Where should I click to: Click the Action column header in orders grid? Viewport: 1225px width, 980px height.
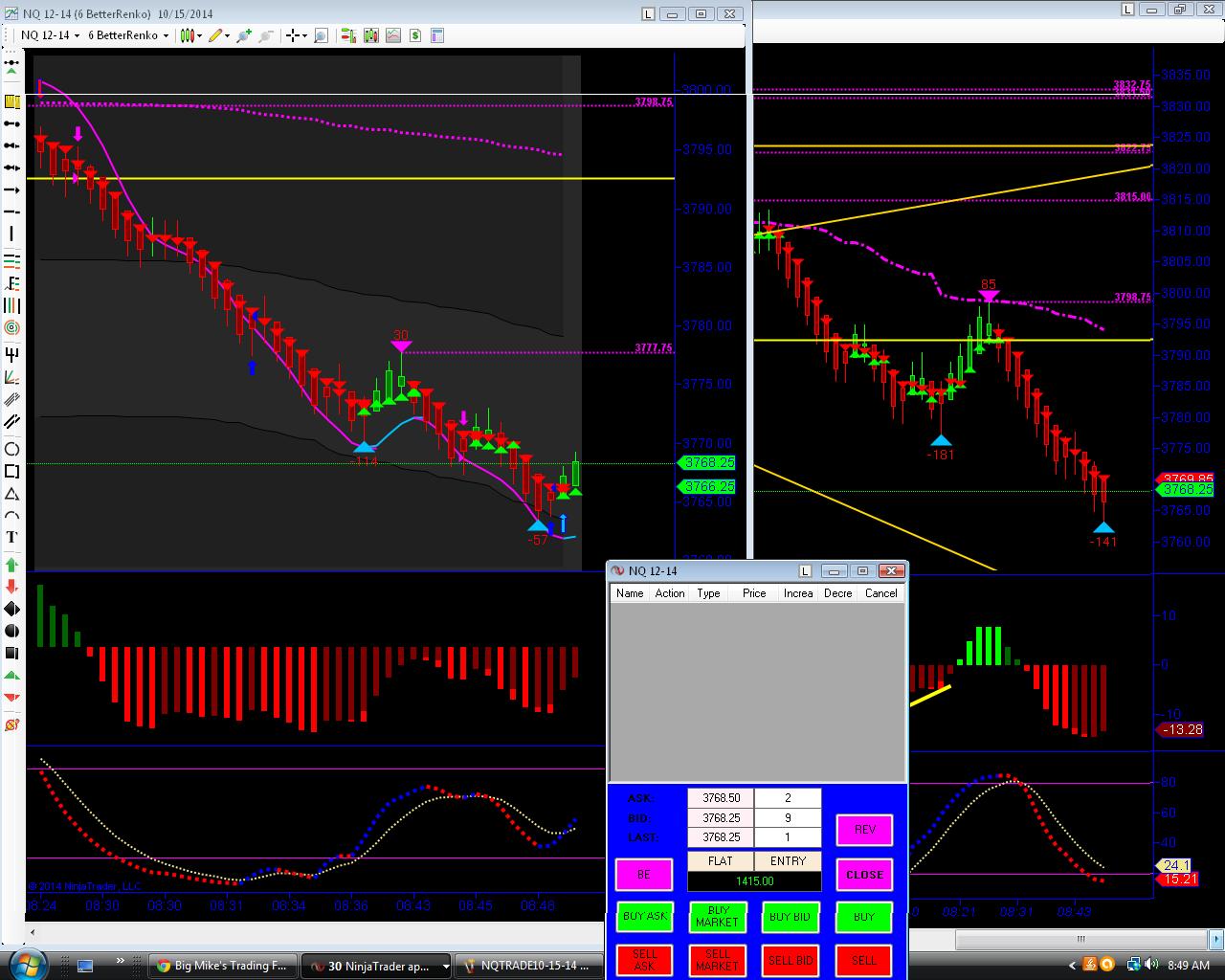tap(670, 593)
